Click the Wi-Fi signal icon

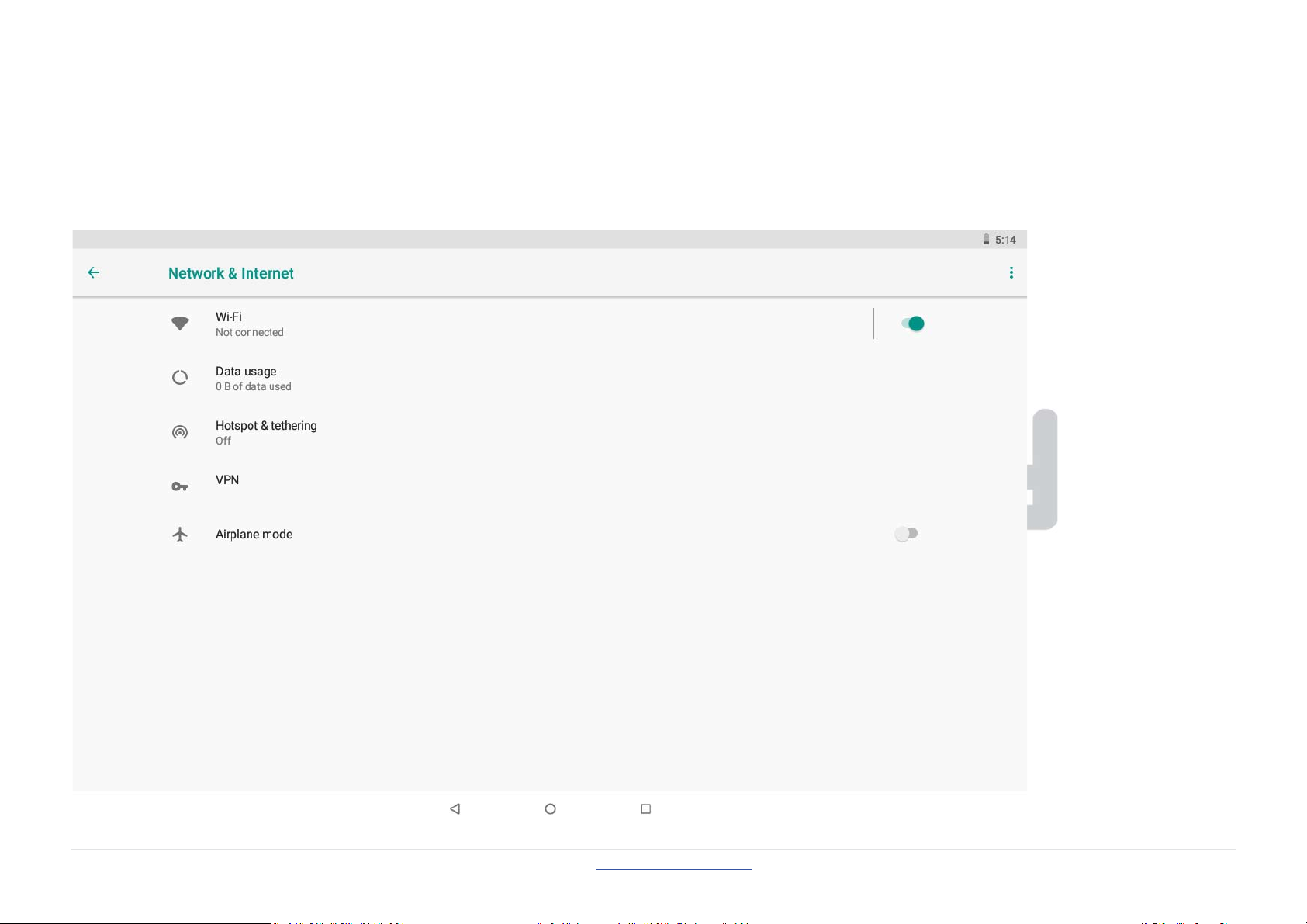pos(180,324)
